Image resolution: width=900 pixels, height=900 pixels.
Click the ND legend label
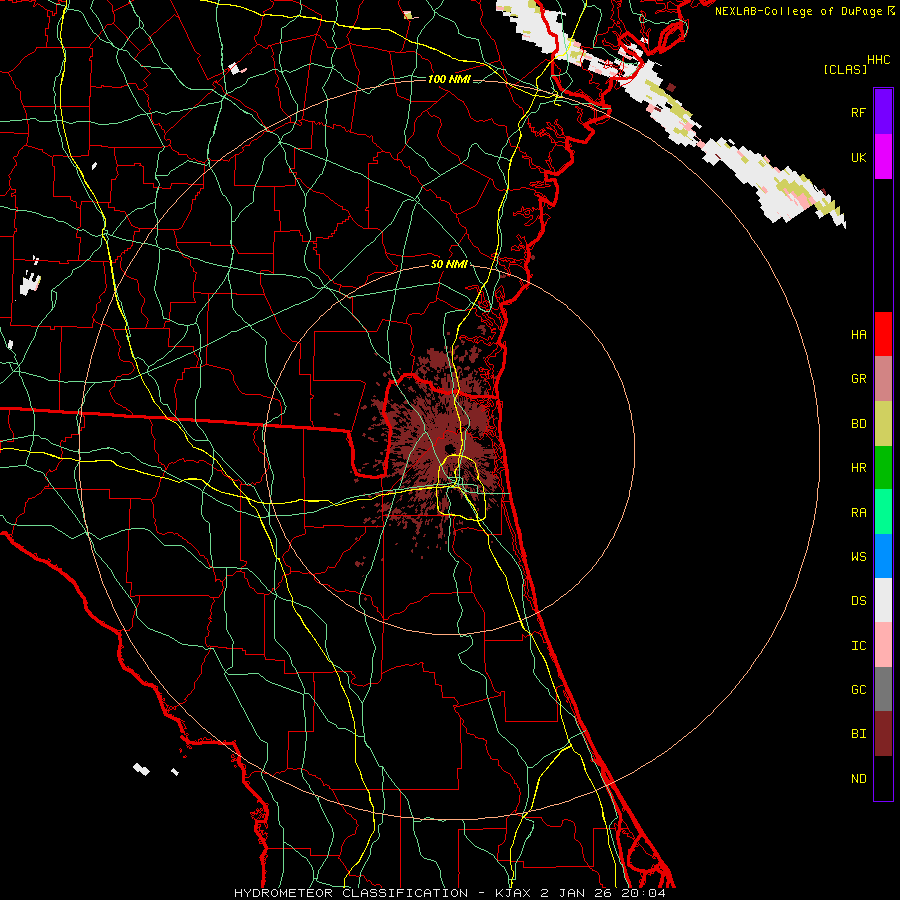(x=859, y=778)
